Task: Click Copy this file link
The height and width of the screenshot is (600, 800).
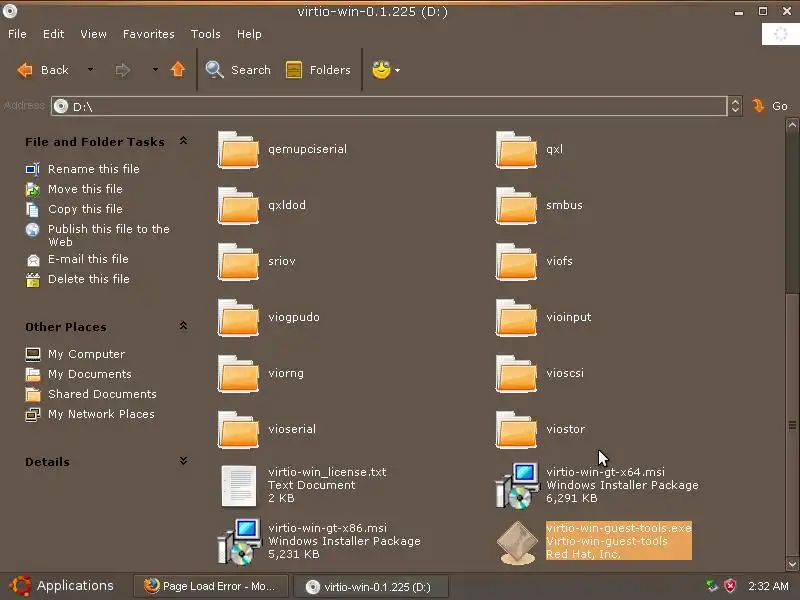Action: click(85, 209)
